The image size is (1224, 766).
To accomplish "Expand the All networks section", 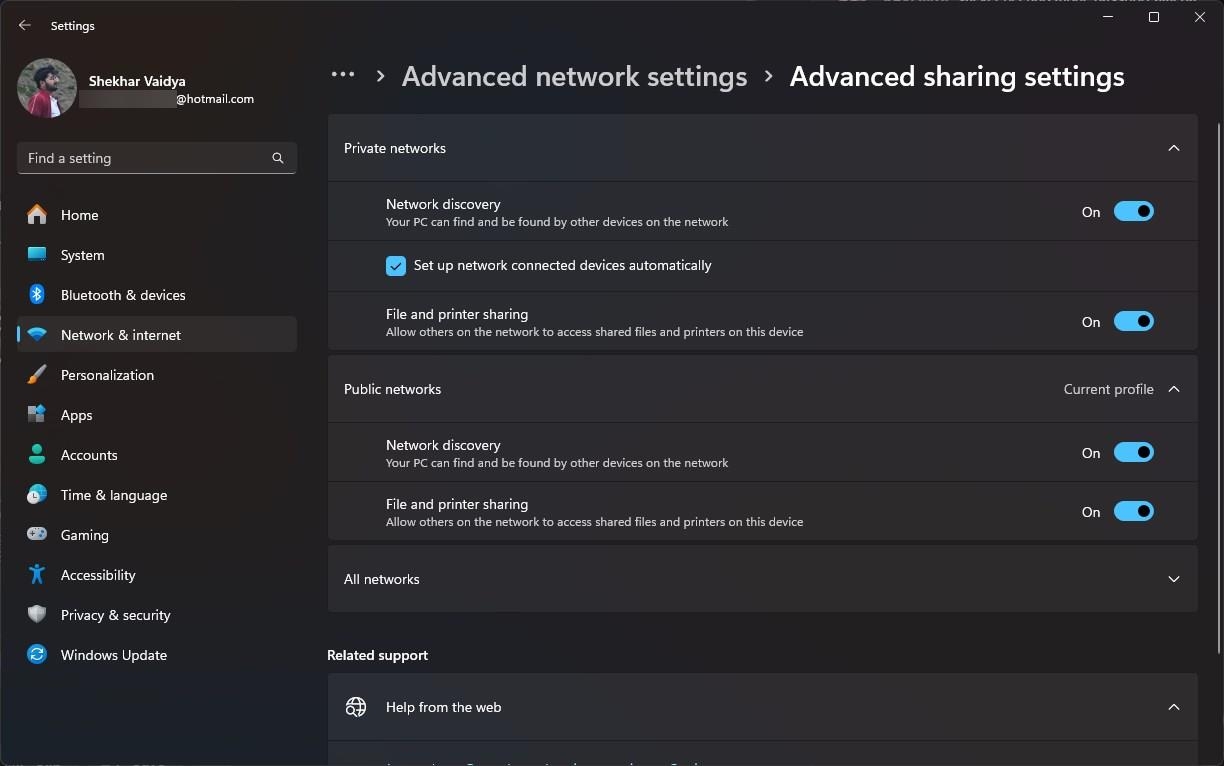I will pos(1173,578).
